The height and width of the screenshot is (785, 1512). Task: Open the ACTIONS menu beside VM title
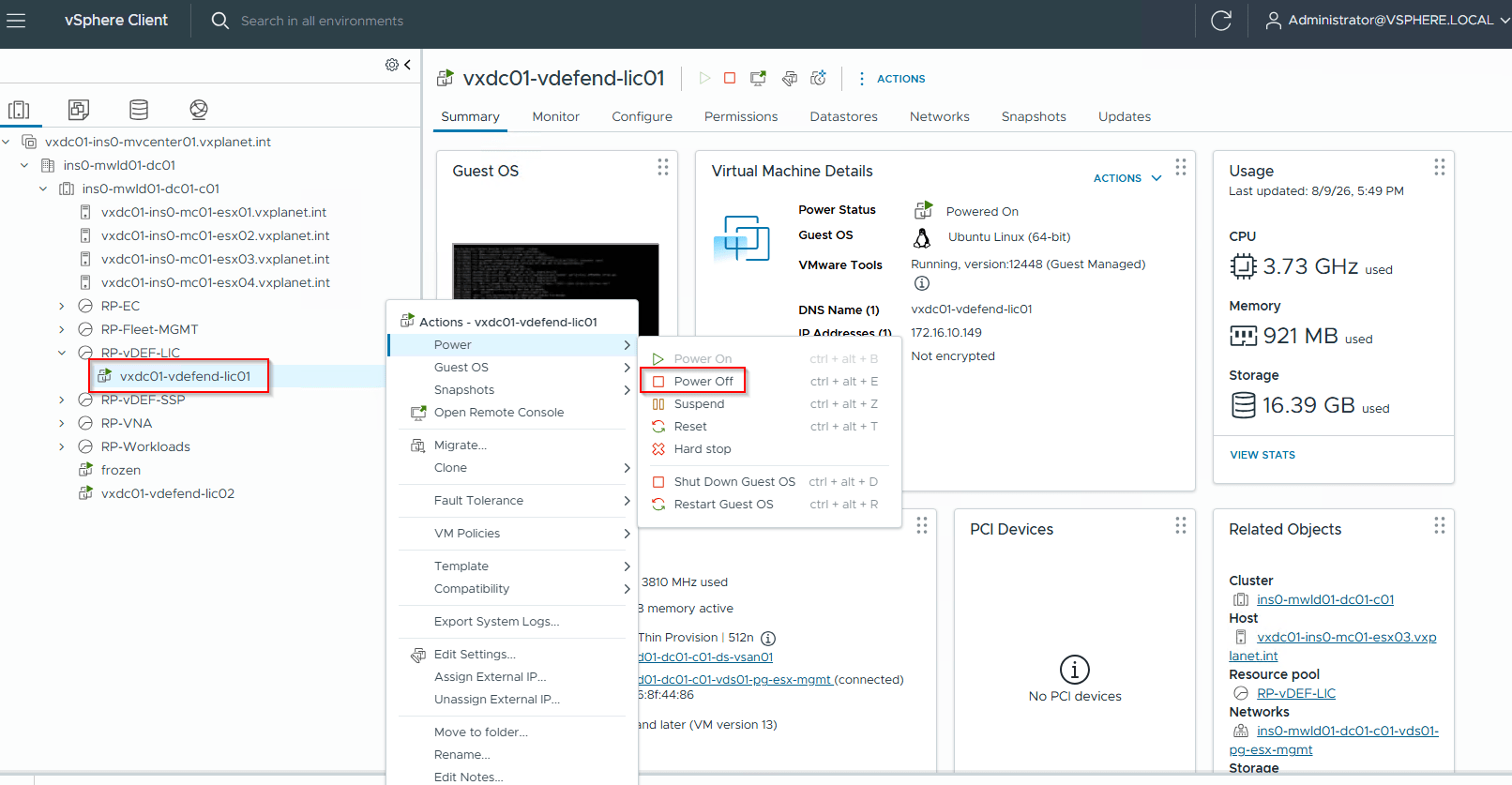click(891, 79)
